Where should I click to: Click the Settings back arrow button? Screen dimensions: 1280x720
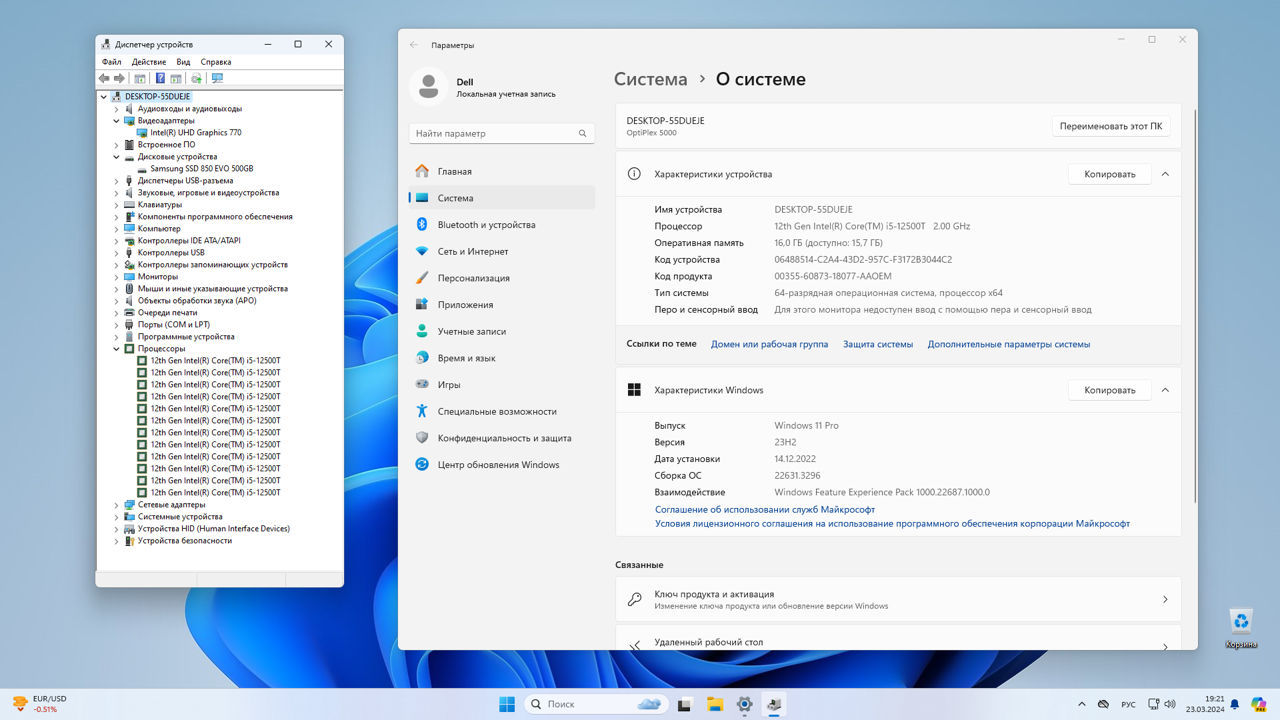tap(414, 45)
